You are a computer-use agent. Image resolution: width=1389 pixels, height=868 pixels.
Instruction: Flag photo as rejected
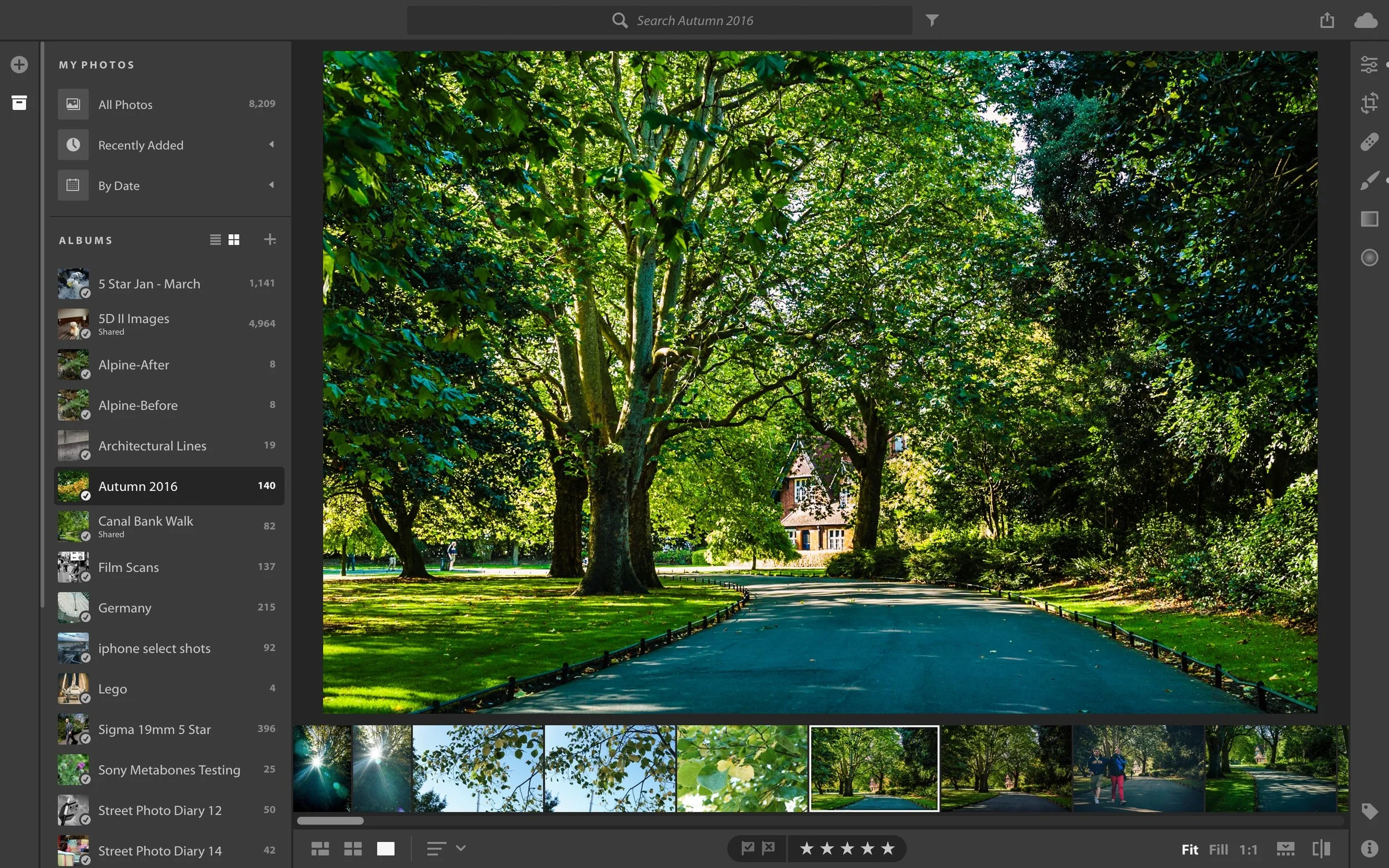click(x=768, y=847)
